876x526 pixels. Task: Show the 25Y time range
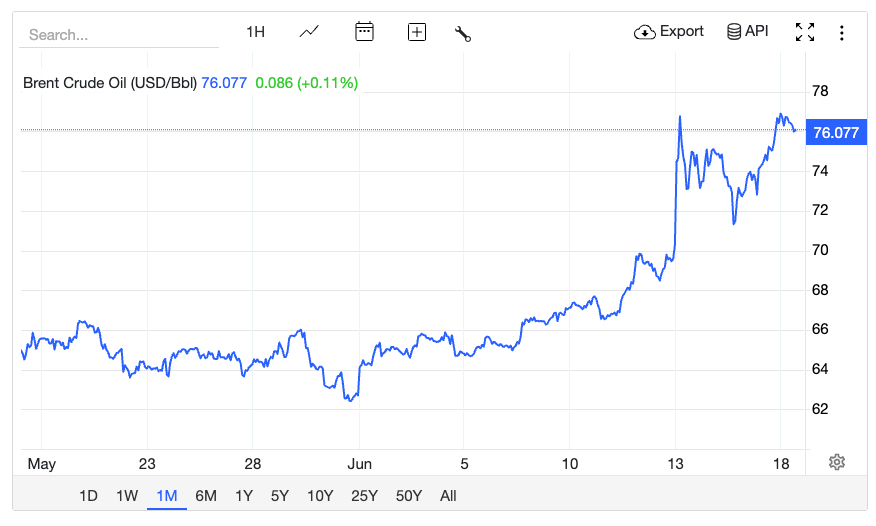(365, 495)
